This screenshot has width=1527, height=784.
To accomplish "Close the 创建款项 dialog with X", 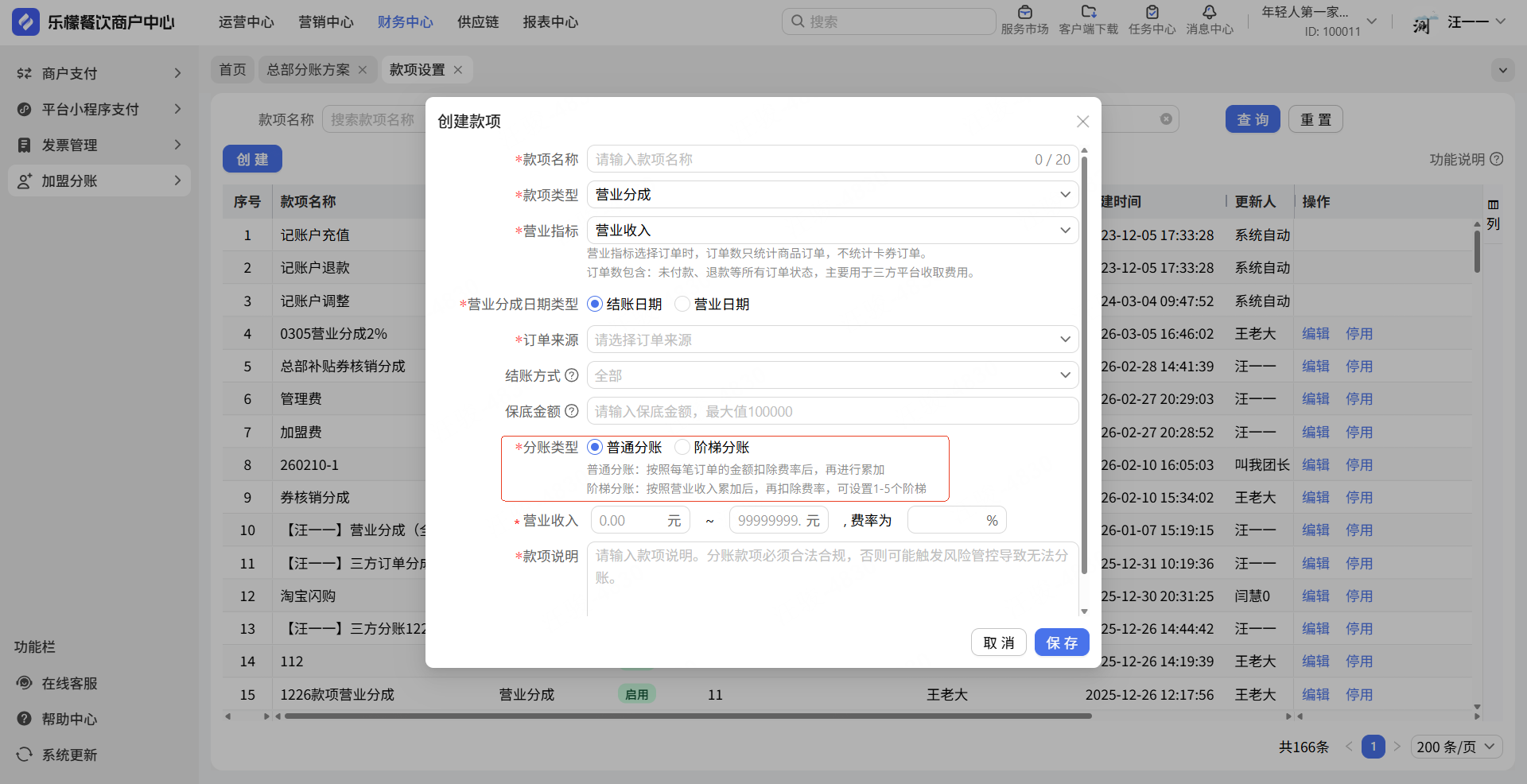I will (x=1082, y=122).
